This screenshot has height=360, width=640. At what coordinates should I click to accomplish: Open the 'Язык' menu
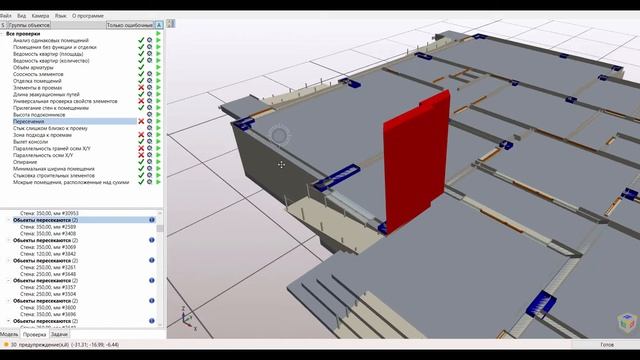[61, 16]
